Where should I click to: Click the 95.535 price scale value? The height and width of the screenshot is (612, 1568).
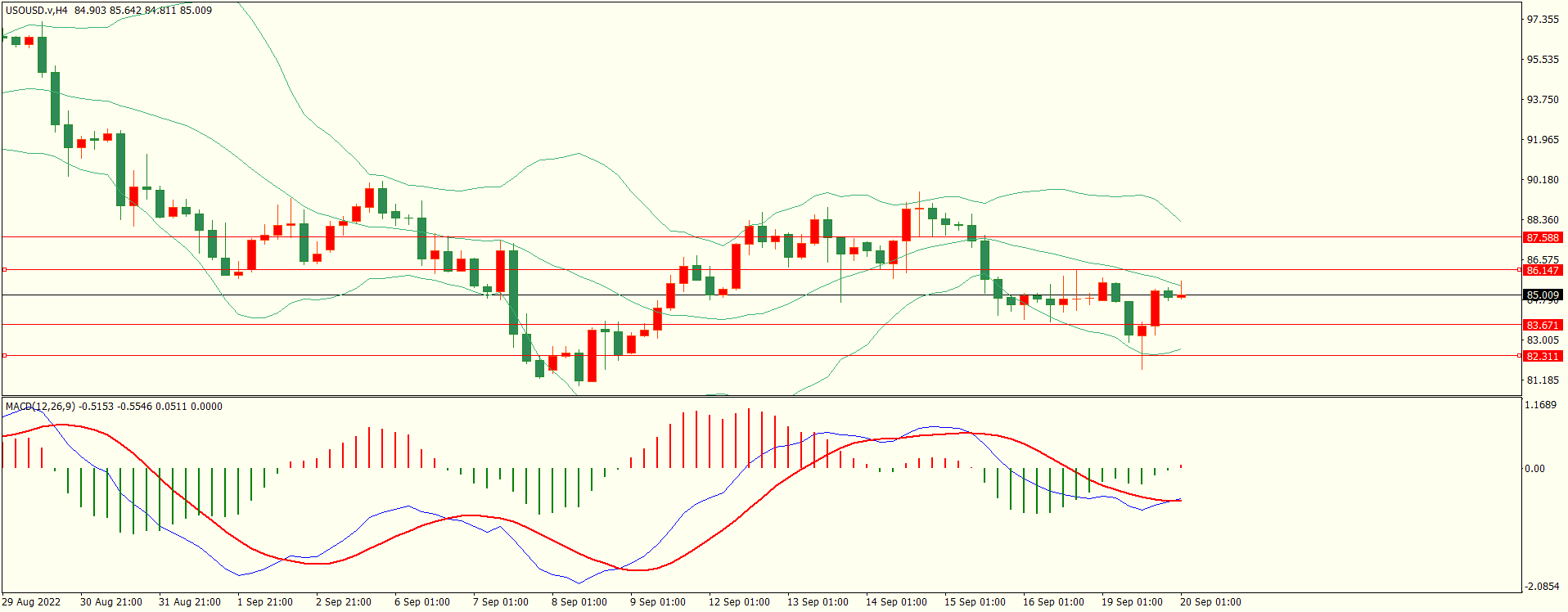tap(1543, 59)
